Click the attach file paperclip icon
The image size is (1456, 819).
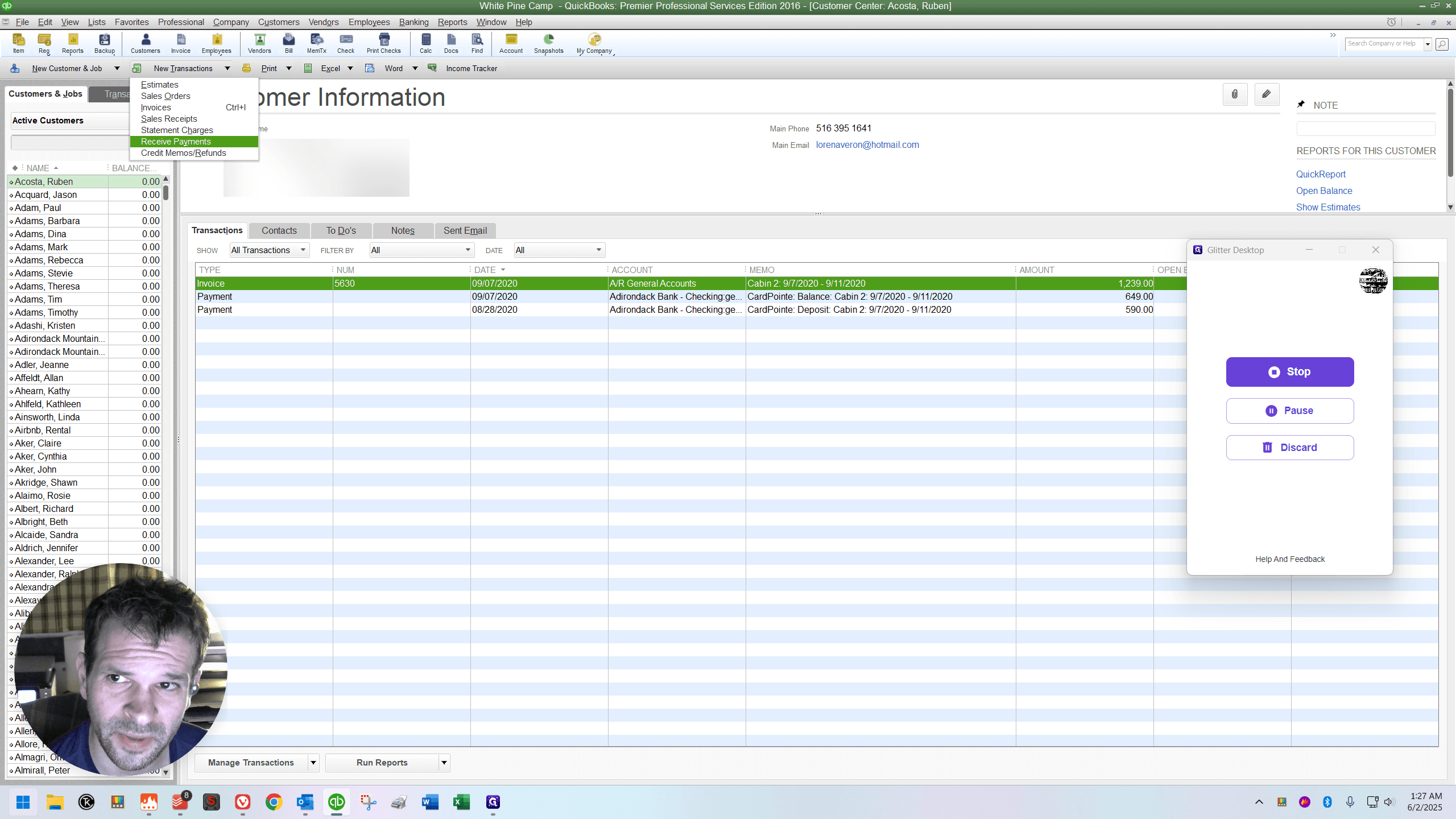(x=1235, y=94)
